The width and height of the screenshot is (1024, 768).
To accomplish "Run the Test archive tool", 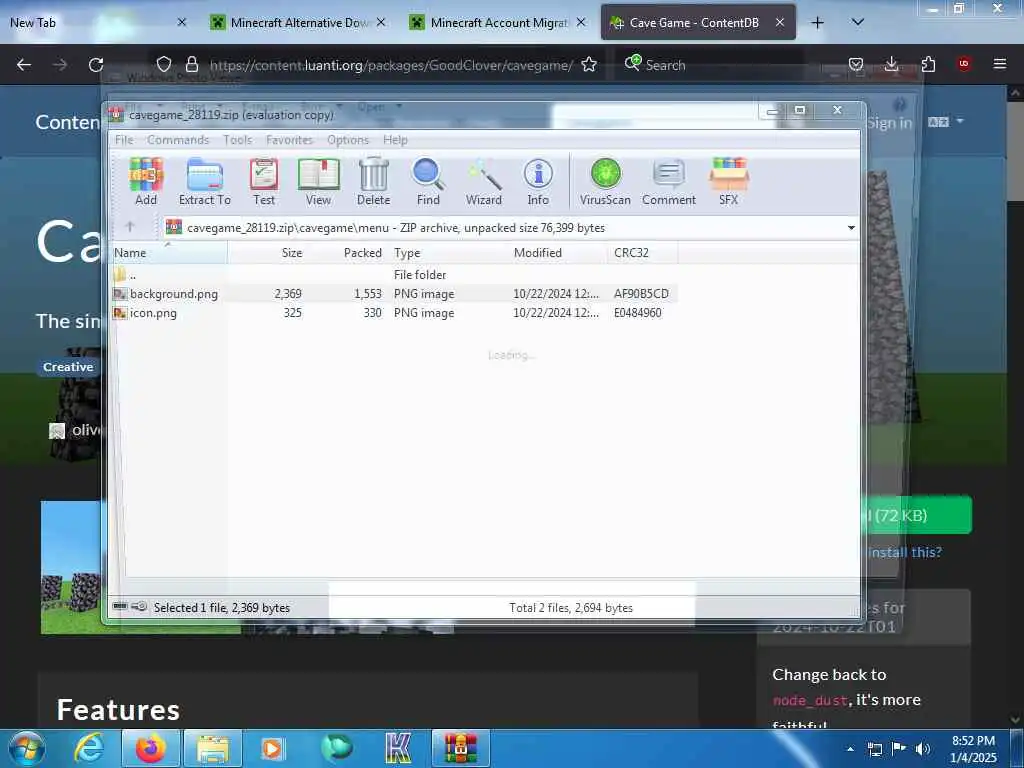I will (264, 182).
